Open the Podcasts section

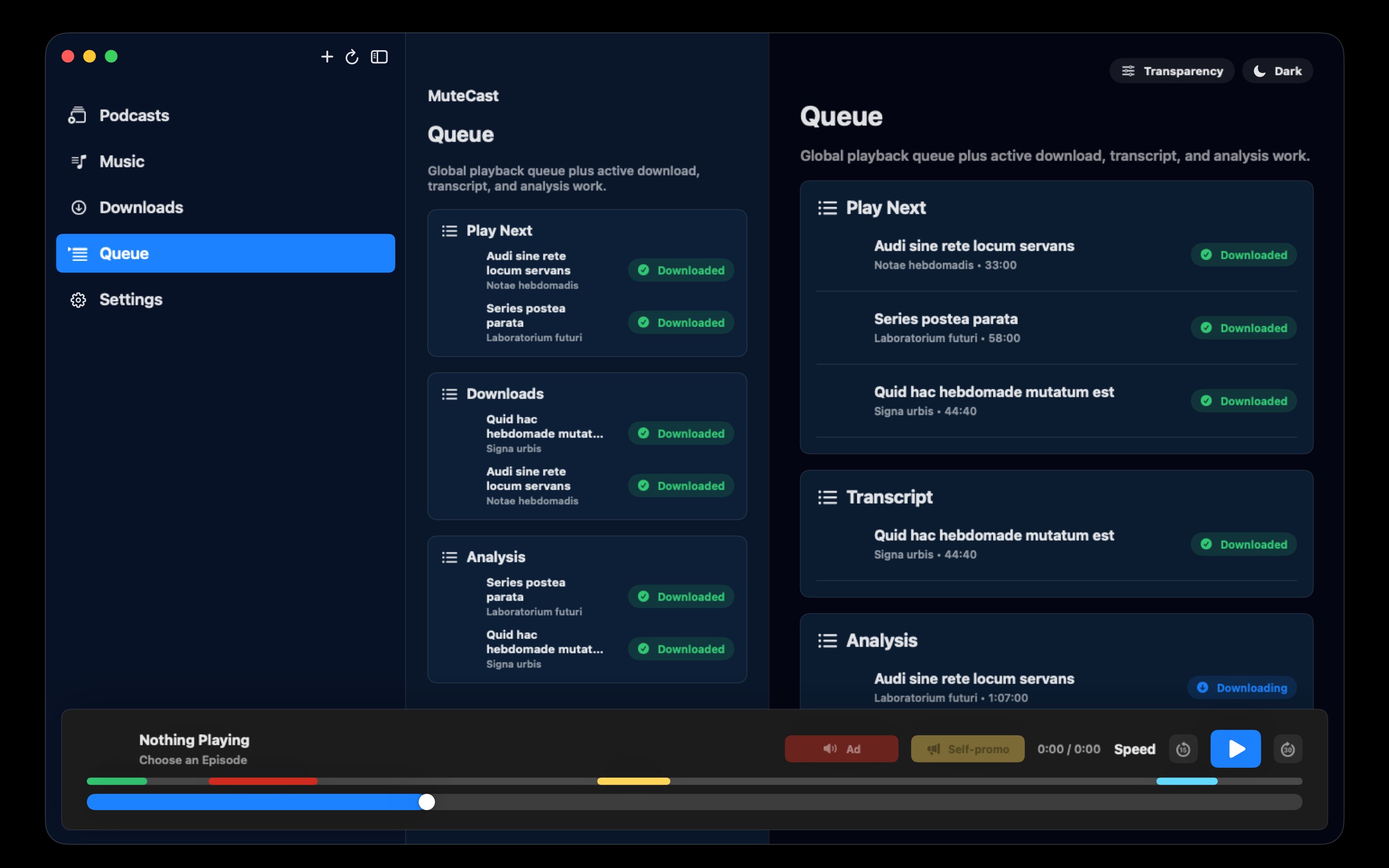click(x=225, y=115)
